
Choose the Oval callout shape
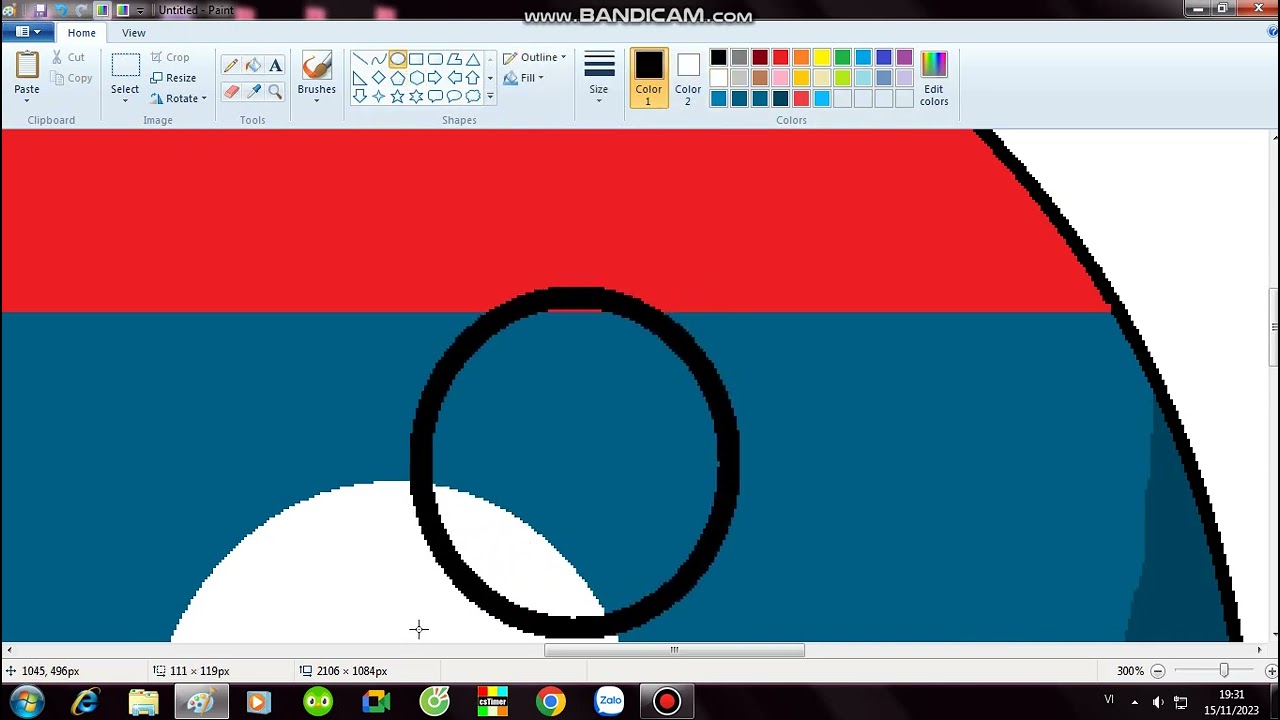[x=454, y=97]
